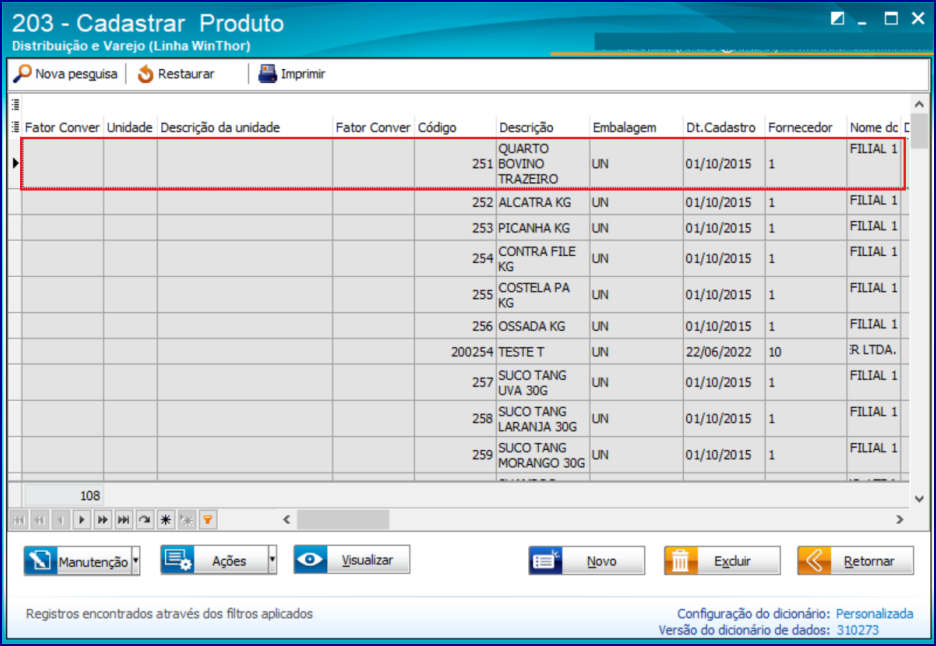
Task: Select the QUARTO BOVINO TRAZEIRO cell
Action: tap(543, 164)
